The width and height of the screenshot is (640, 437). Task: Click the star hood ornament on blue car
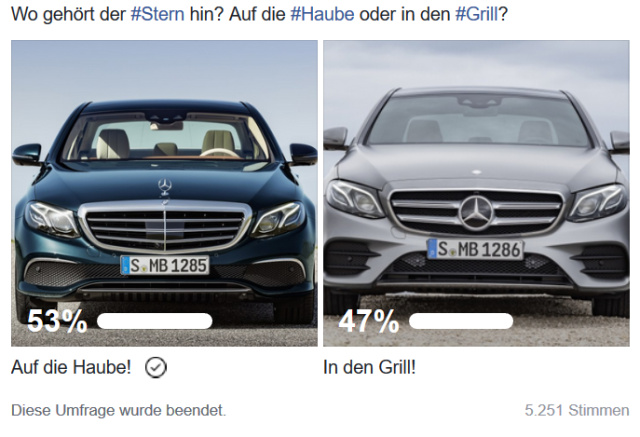click(x=165, y=187)
